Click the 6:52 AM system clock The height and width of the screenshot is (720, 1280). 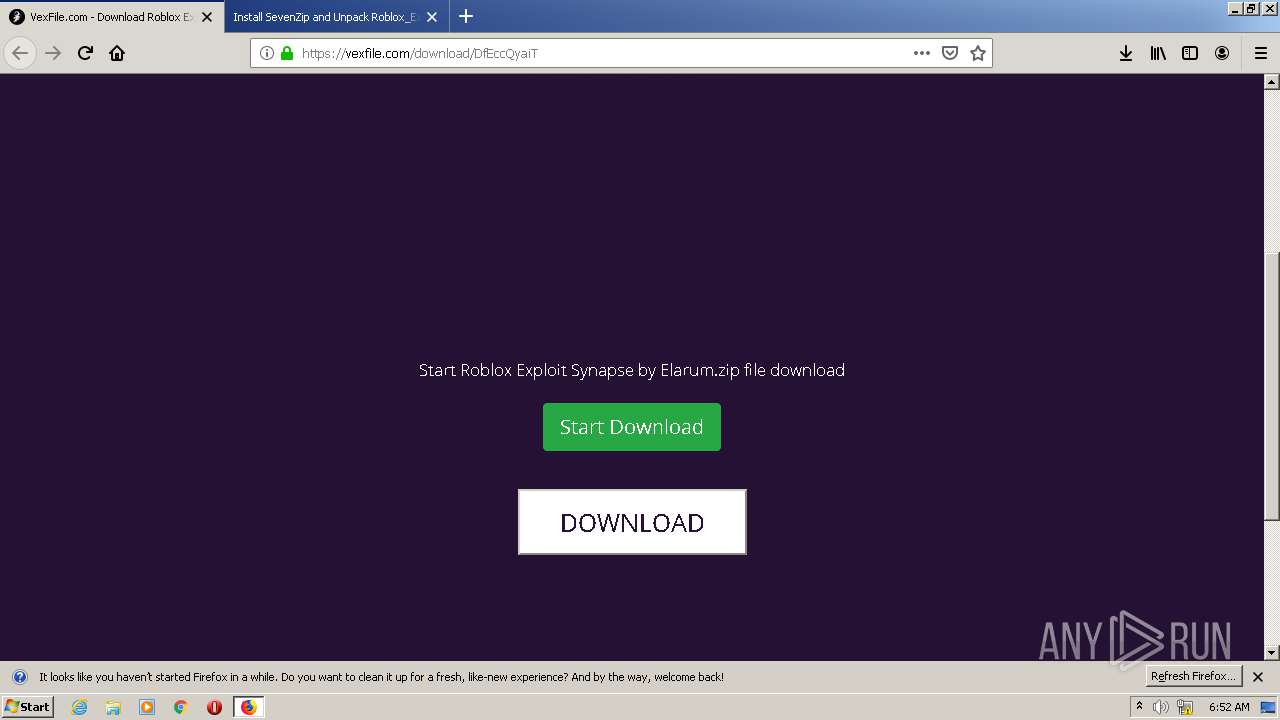coord(1229,707)
